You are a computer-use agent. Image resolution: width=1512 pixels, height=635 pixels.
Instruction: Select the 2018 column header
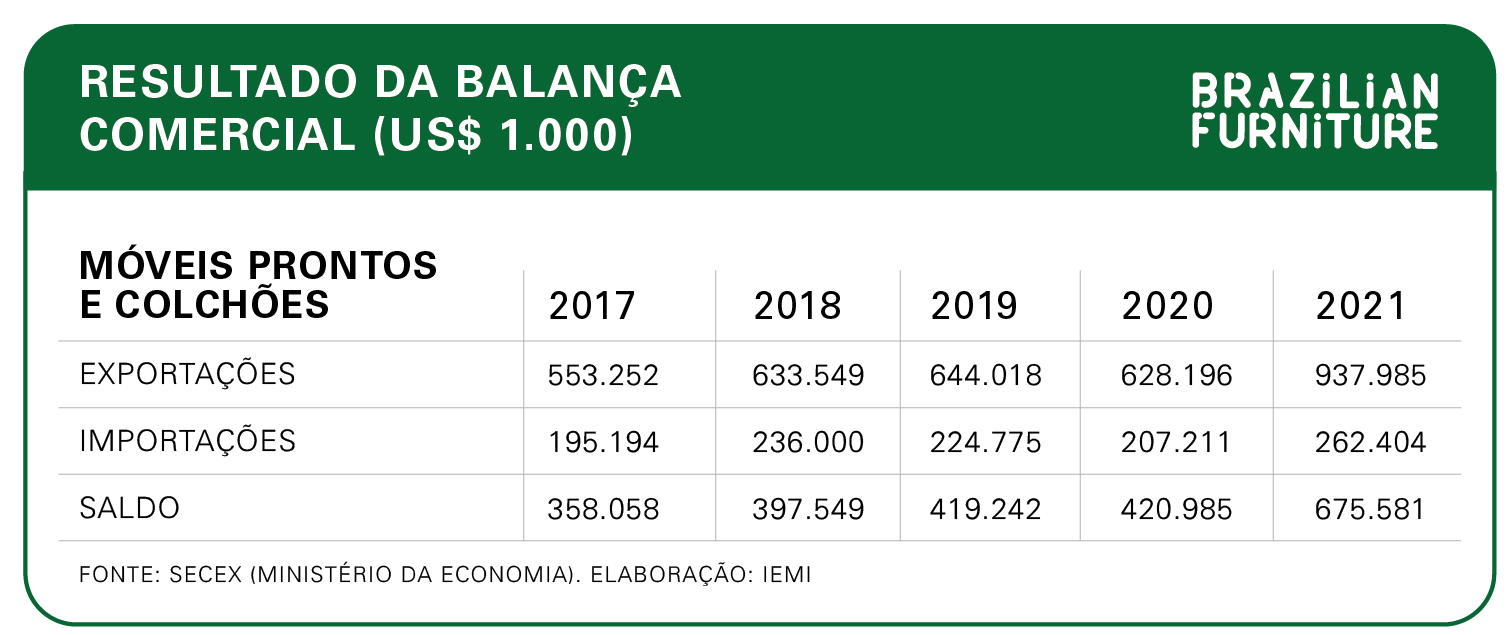(x=797, y=306)
